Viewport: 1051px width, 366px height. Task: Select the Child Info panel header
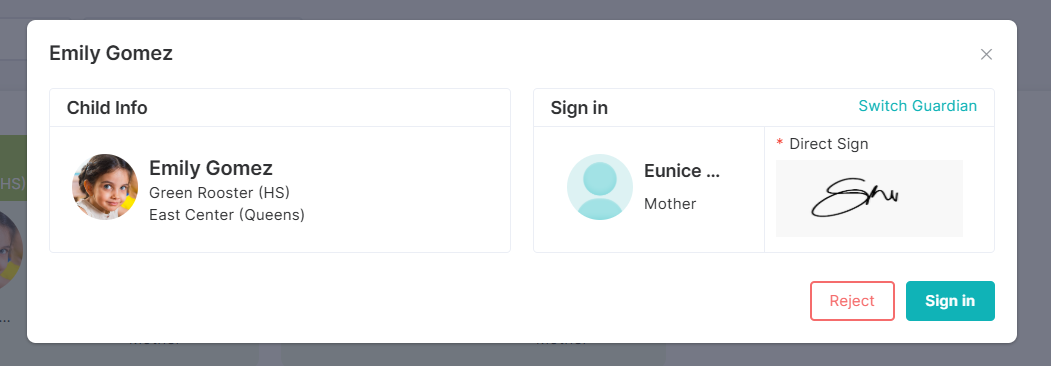(x=280, y=108)
